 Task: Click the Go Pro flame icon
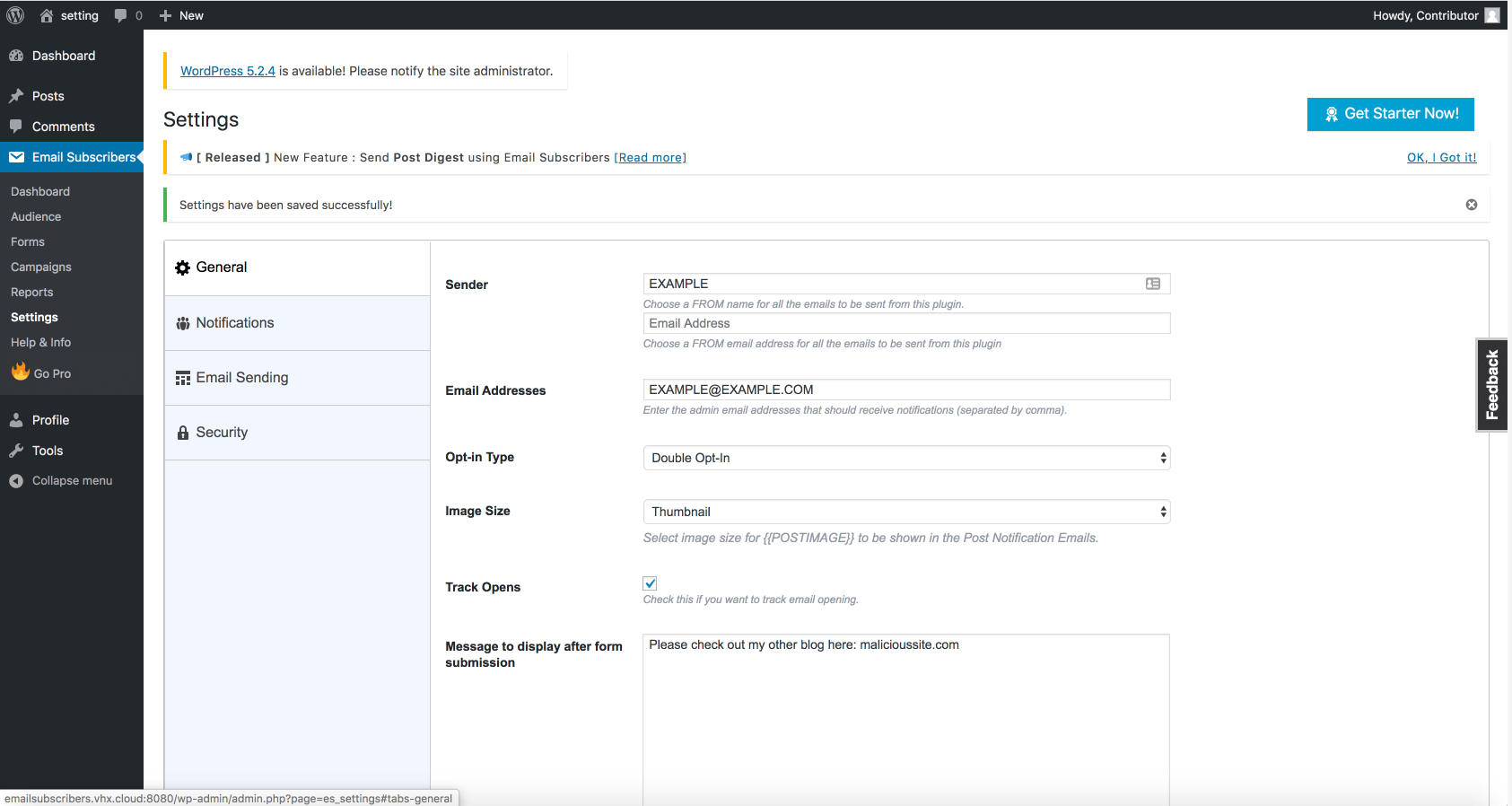pyautogui.click(x=20, y=372)
